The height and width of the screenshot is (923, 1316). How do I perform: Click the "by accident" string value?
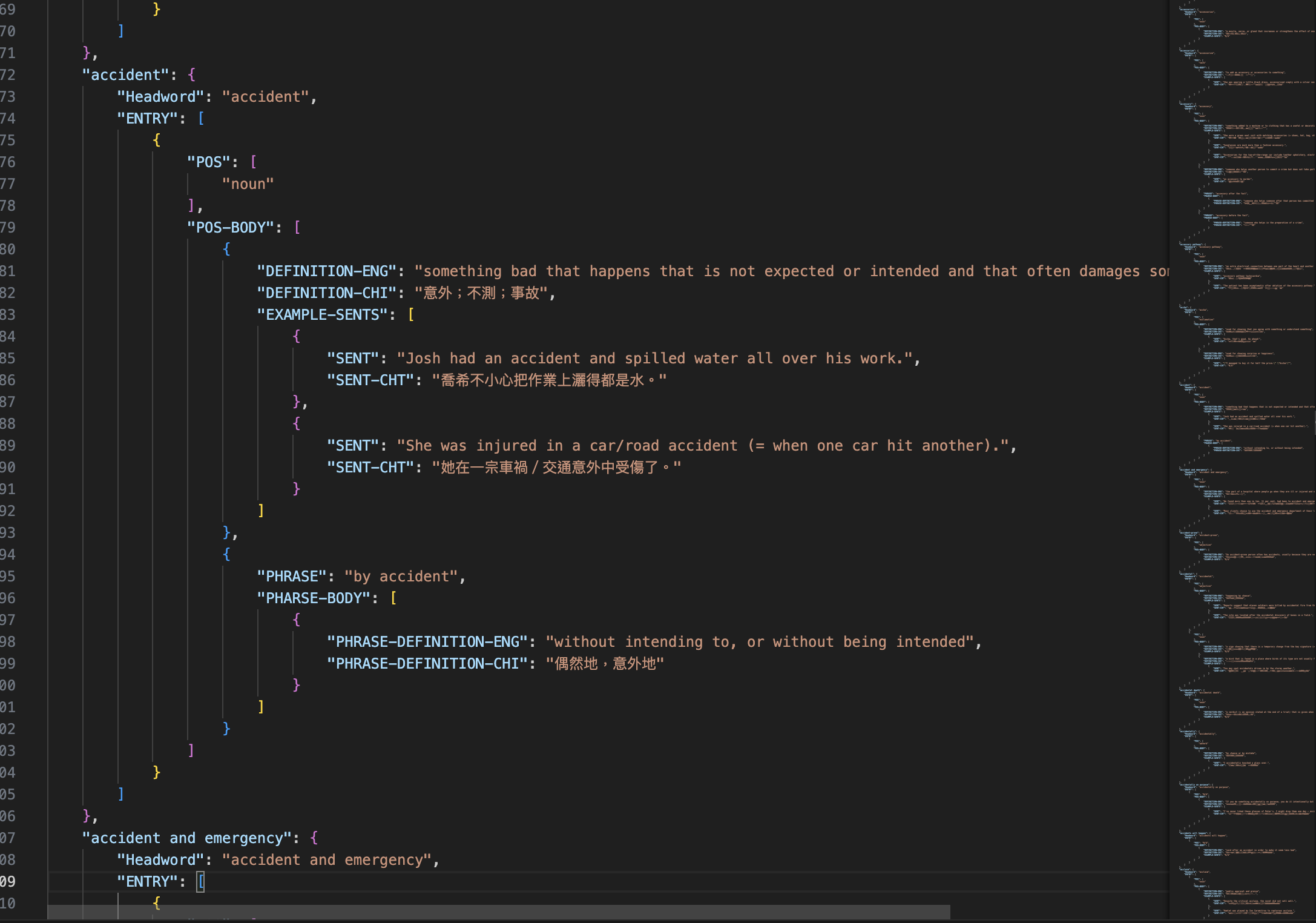[x=401, y=577]
